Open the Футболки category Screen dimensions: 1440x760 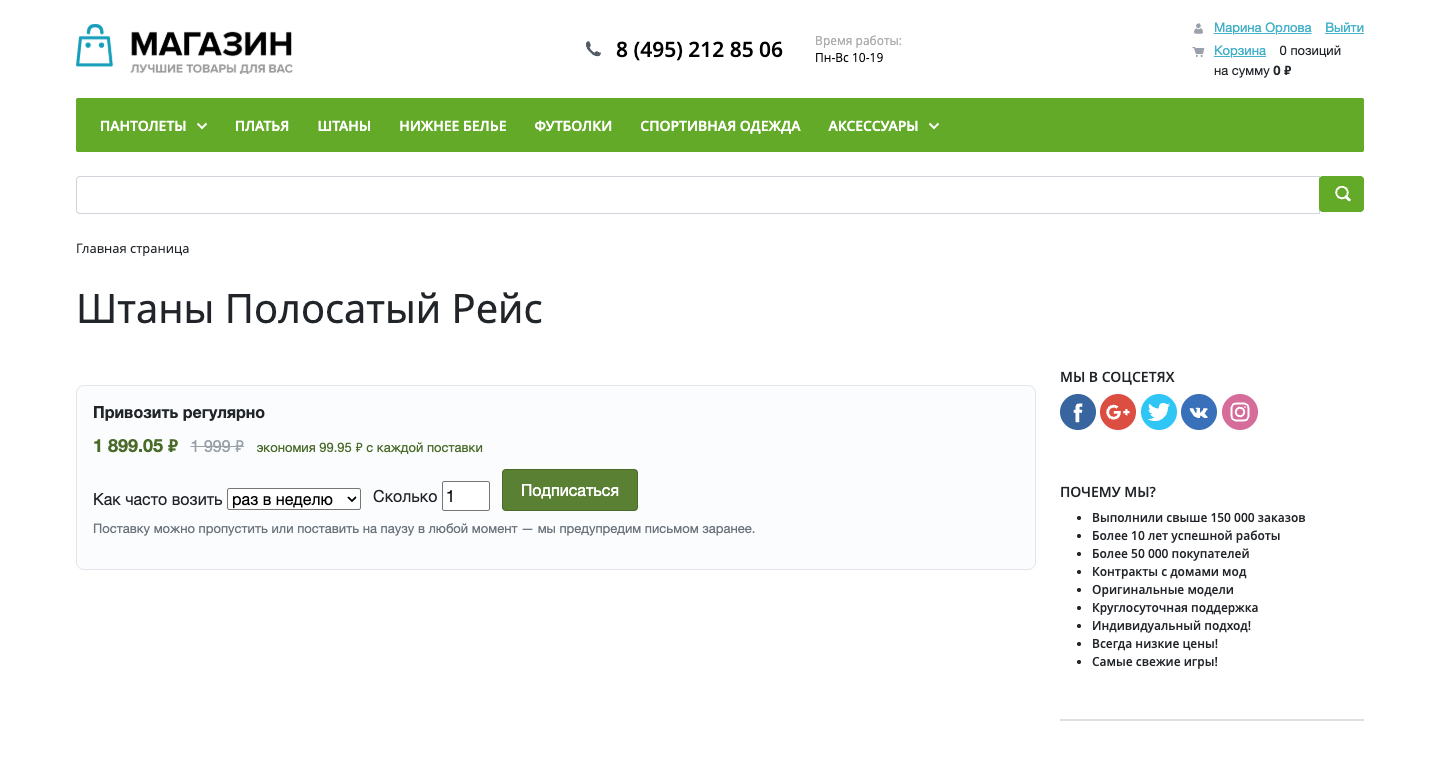(573, 126)
